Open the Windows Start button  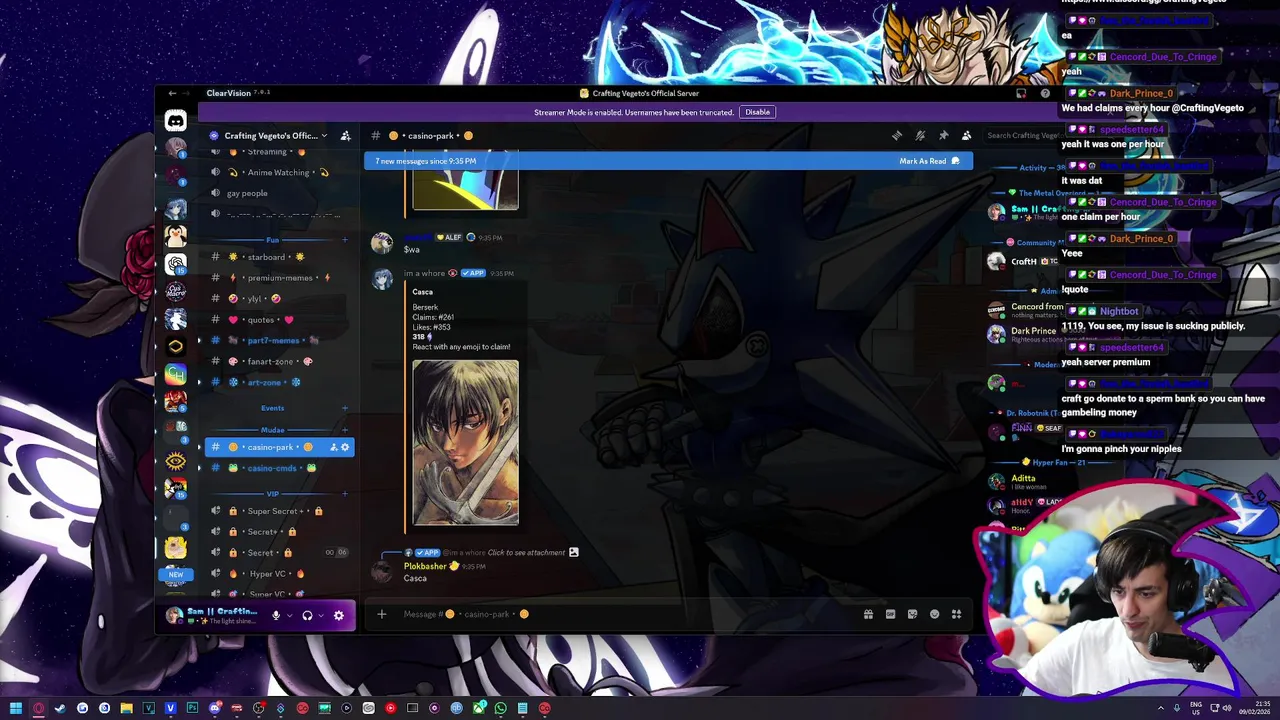(x=16, y=708)
